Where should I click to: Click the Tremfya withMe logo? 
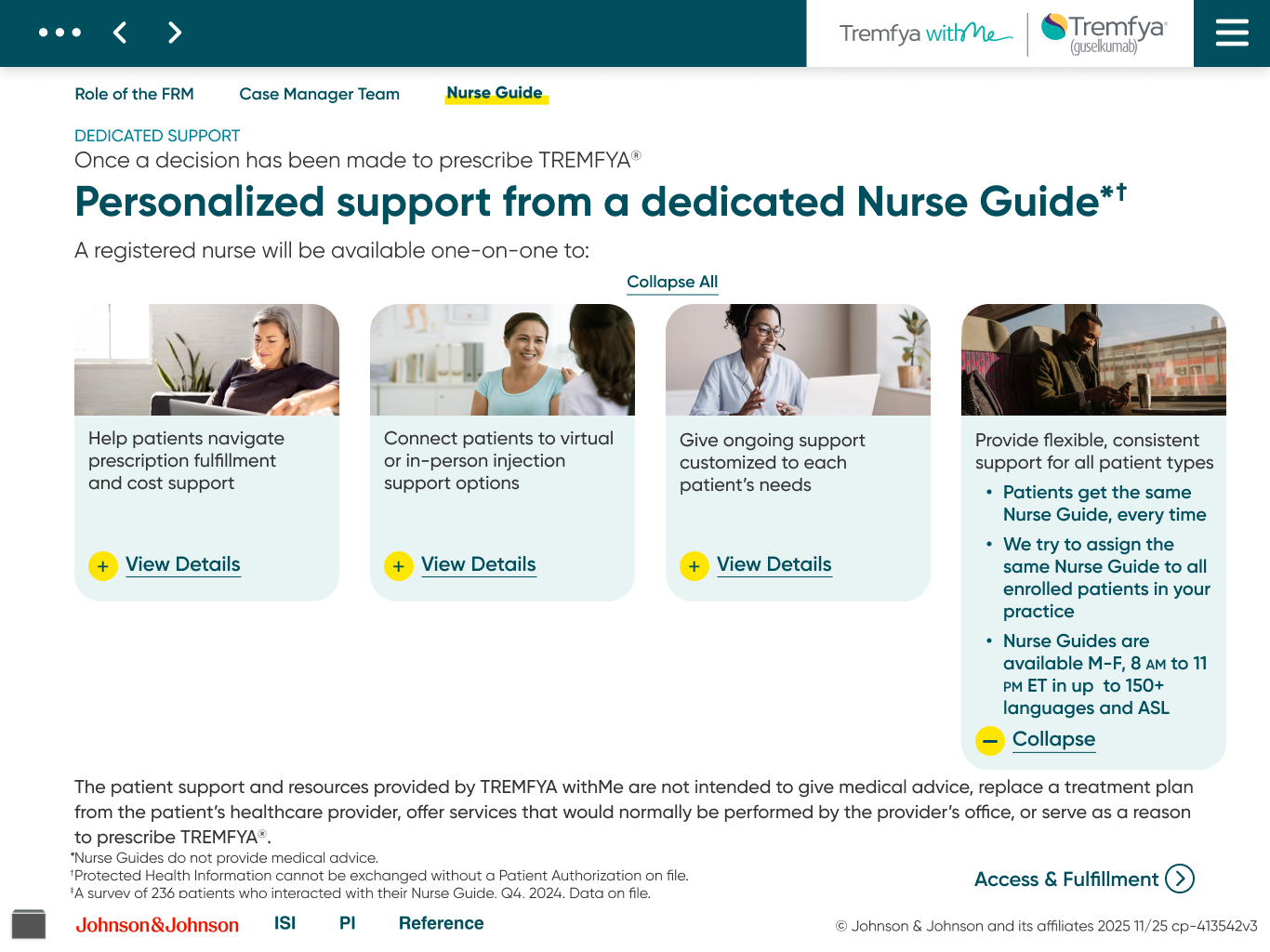[x=925, y=33]
